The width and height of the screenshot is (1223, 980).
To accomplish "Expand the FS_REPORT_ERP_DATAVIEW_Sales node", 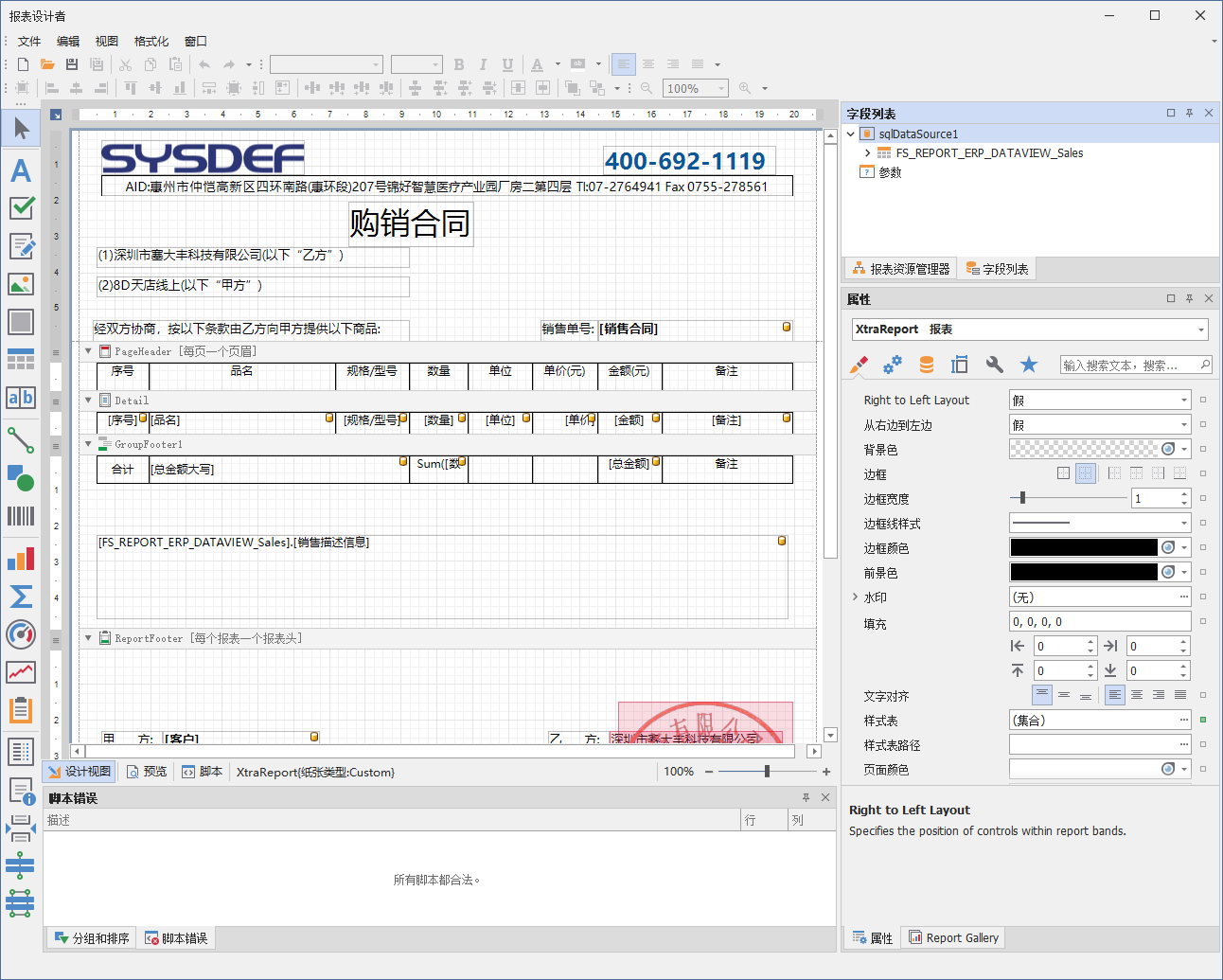I will [x=867, y=152].
